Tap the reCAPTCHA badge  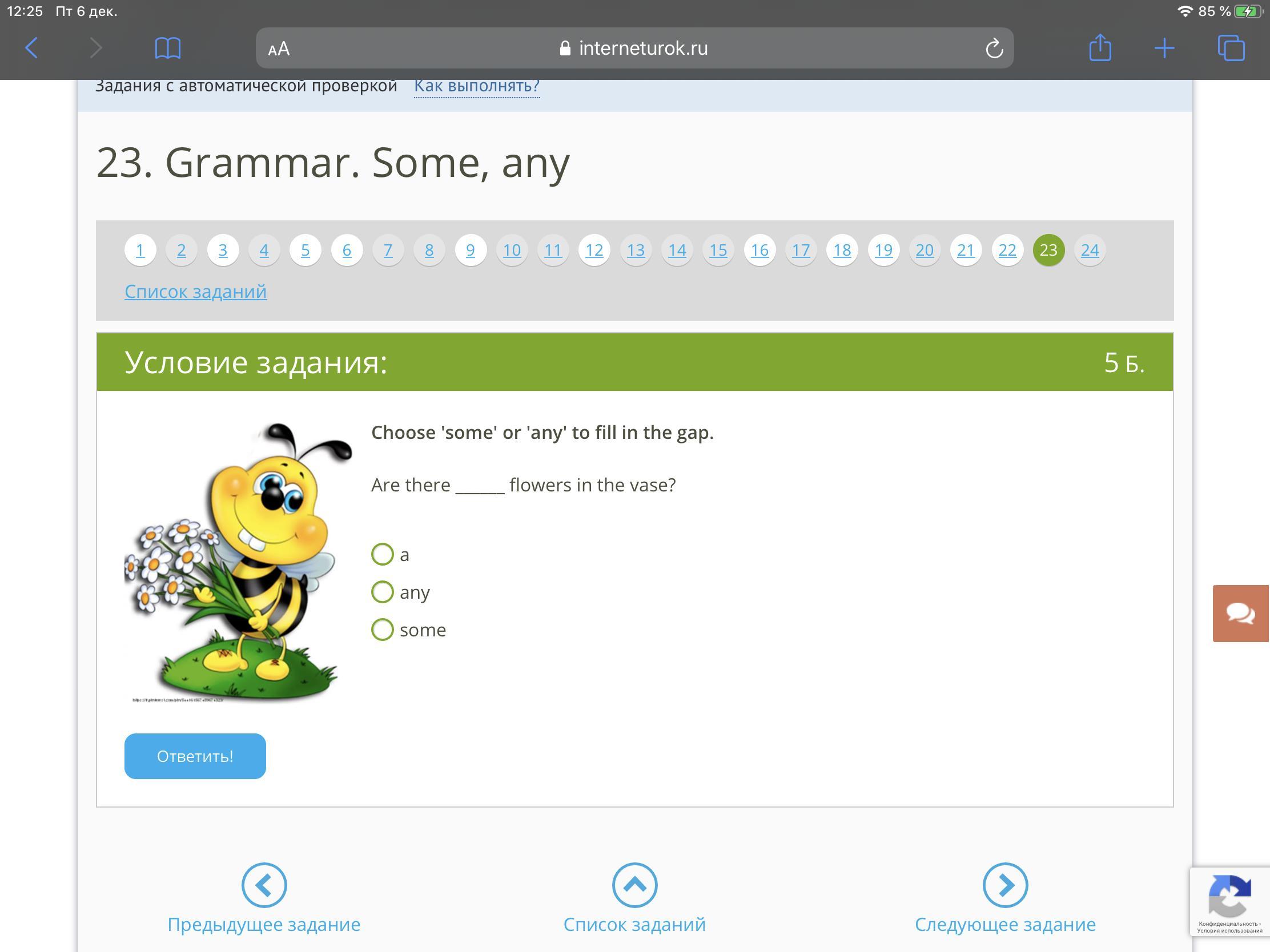click(x=1229, y=902)
